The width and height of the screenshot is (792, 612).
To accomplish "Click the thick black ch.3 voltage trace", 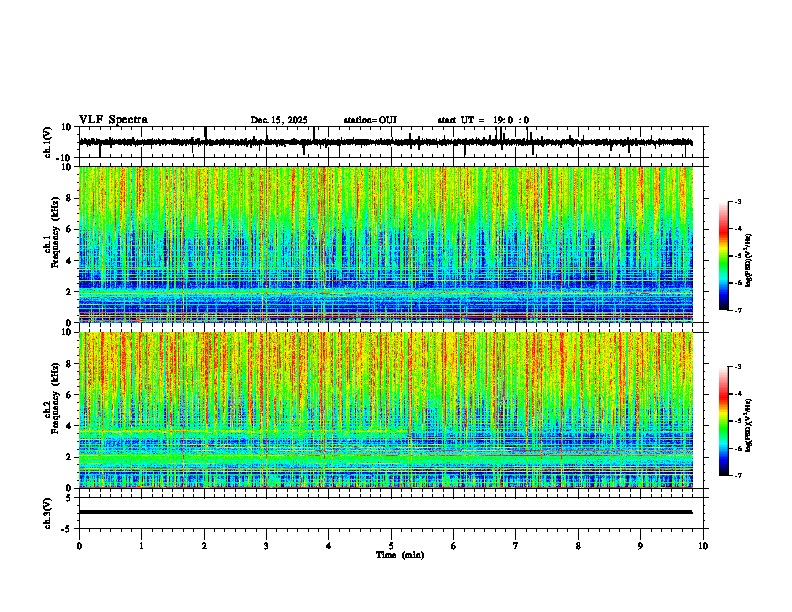I will click(386, 512).
